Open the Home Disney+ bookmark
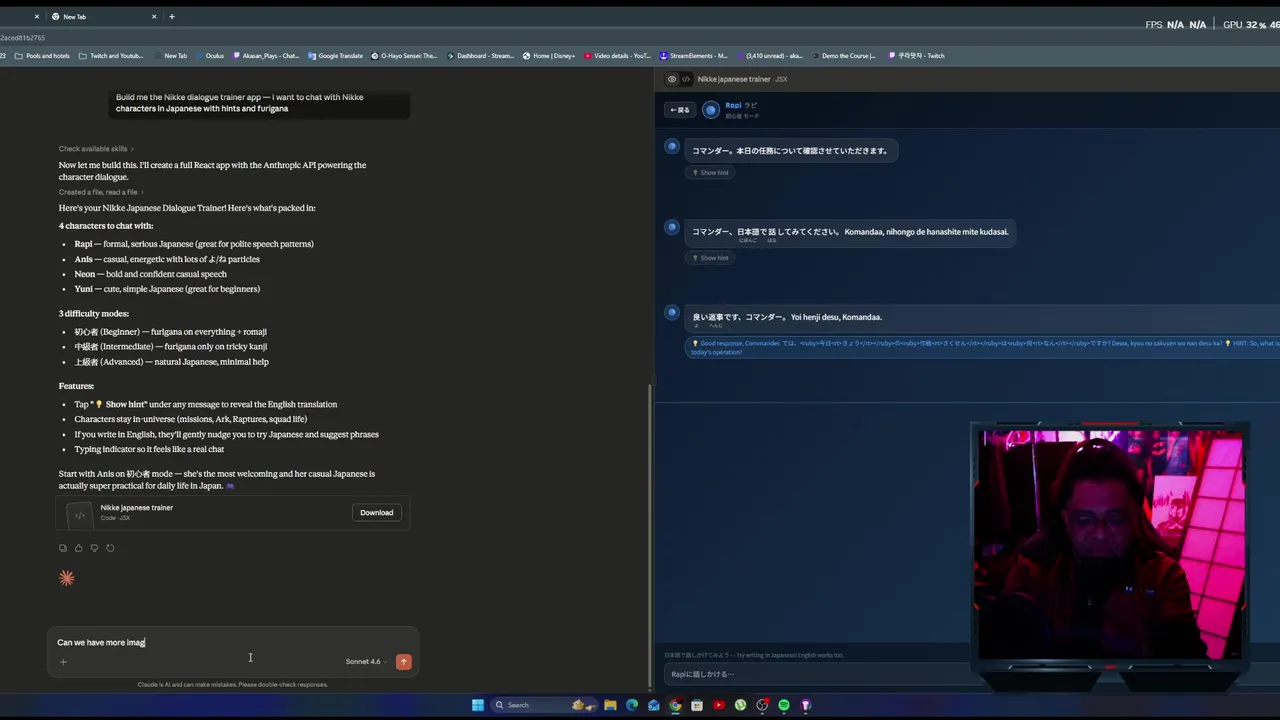This screenshot has width=1280, height=720. point(549,56)
